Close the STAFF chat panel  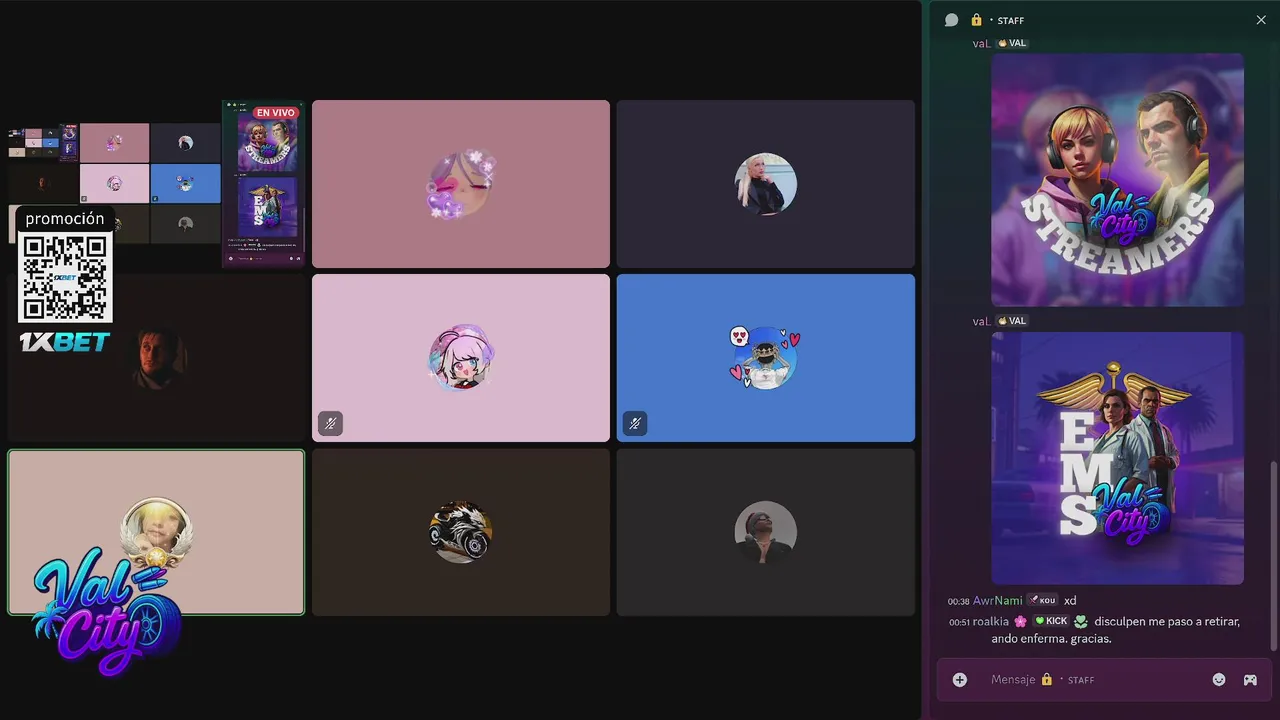1261,20
